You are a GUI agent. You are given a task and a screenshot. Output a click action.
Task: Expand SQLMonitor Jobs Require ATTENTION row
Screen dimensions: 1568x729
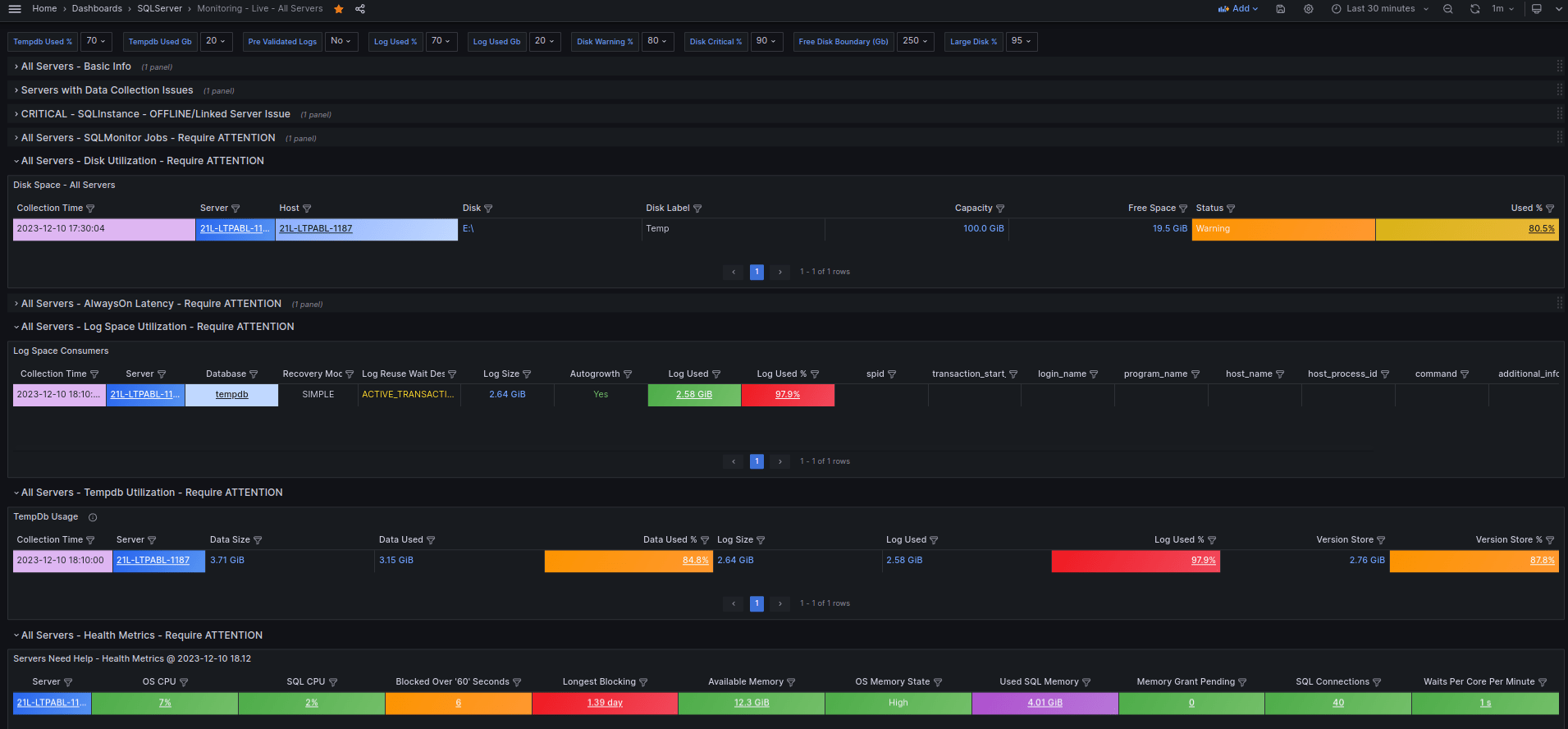pos(148,138)
